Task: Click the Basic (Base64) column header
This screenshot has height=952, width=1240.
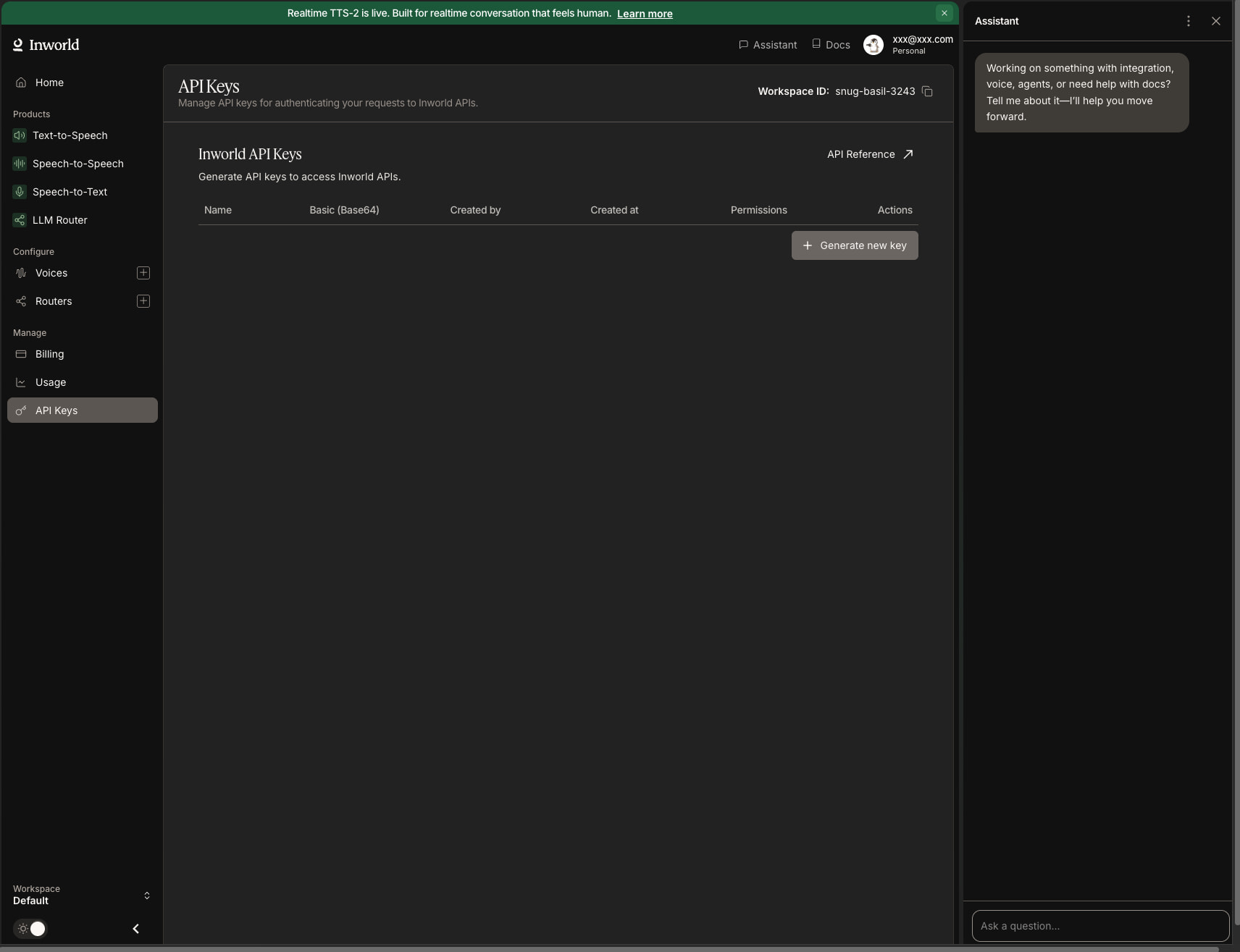Action: point(344,210)
